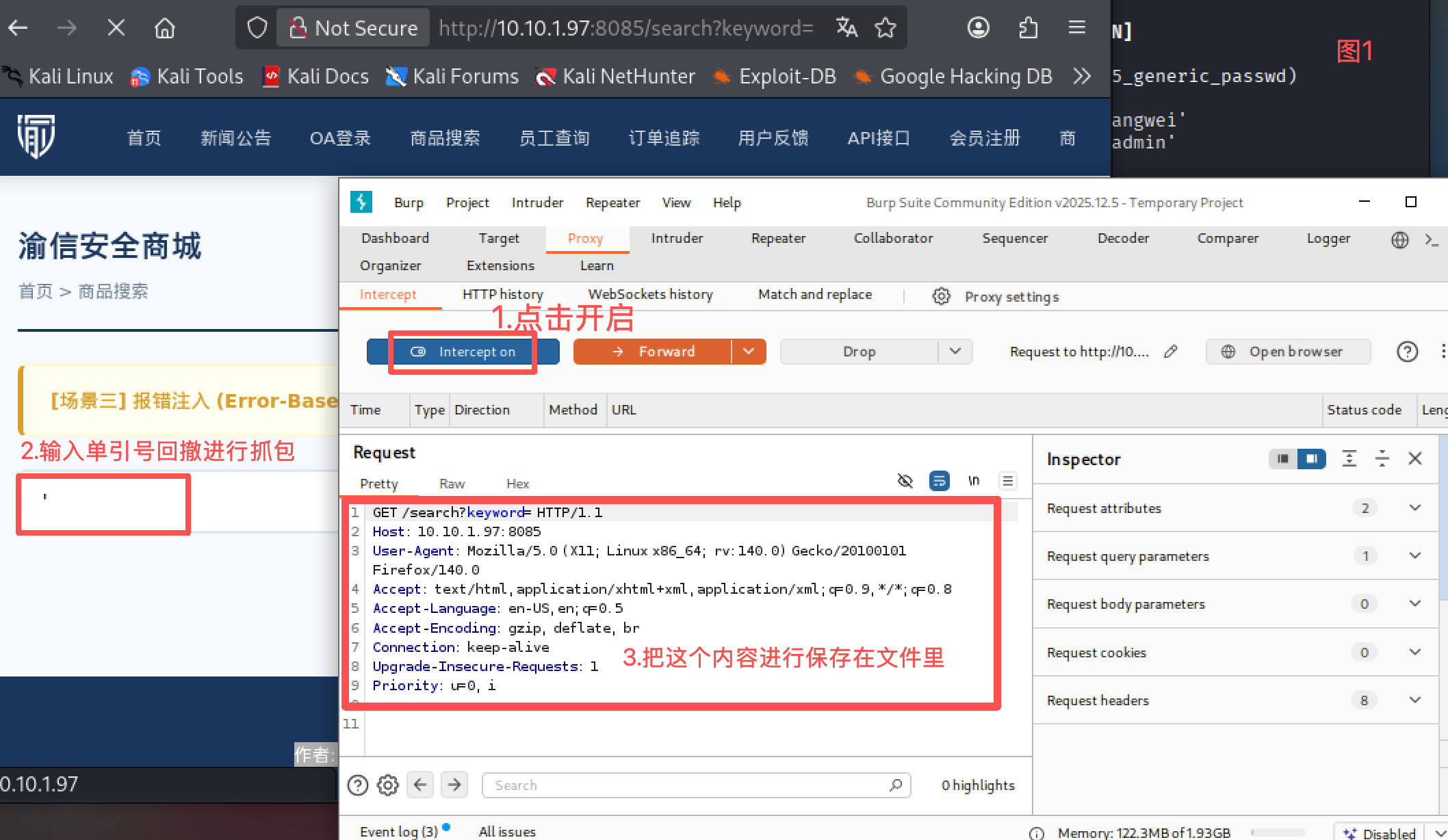
Task: Click the Open browser button
Action: click(1287, 352)
